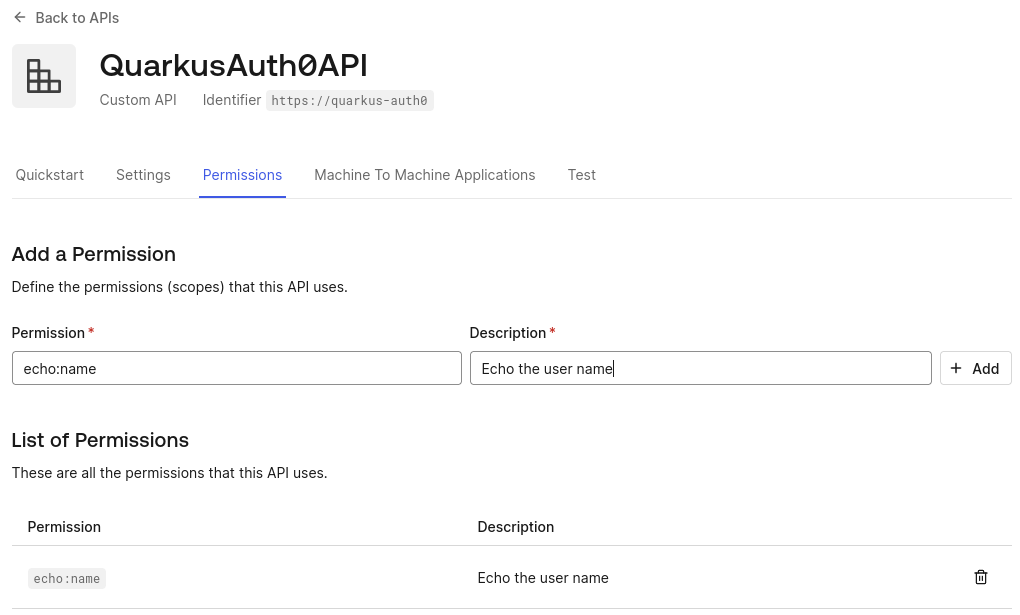The height and width of the screenshot is (615, 1020).
Task: Click the Custom API label
Action: [138, 100]
